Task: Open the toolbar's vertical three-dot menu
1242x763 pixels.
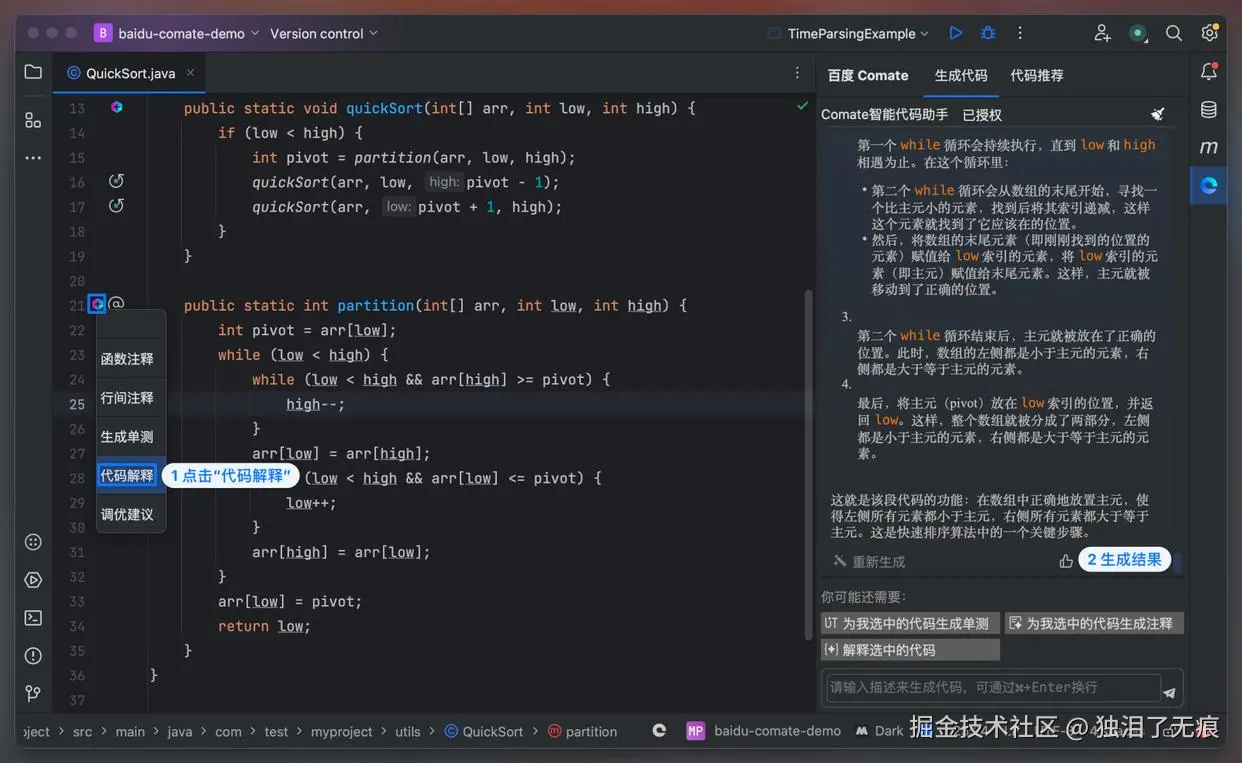Action: coord(1020,33)
